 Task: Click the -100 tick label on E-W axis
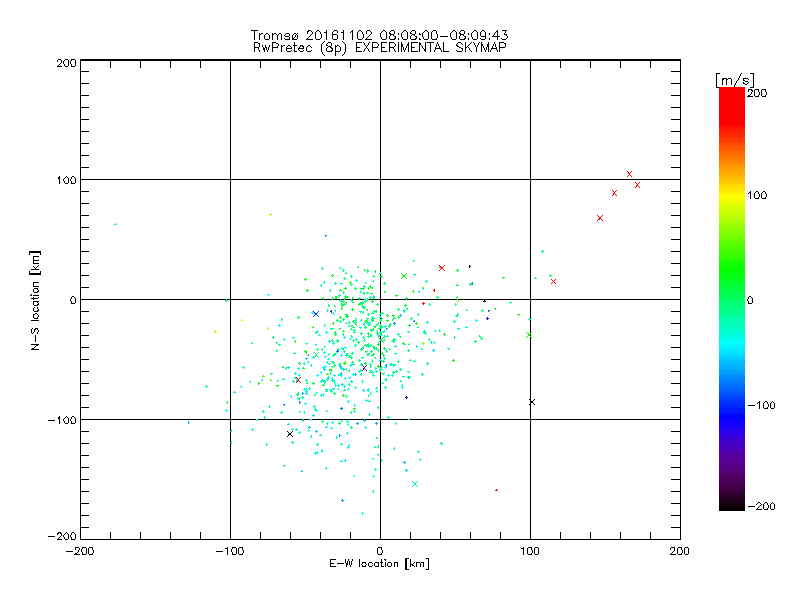click(230, 551)
